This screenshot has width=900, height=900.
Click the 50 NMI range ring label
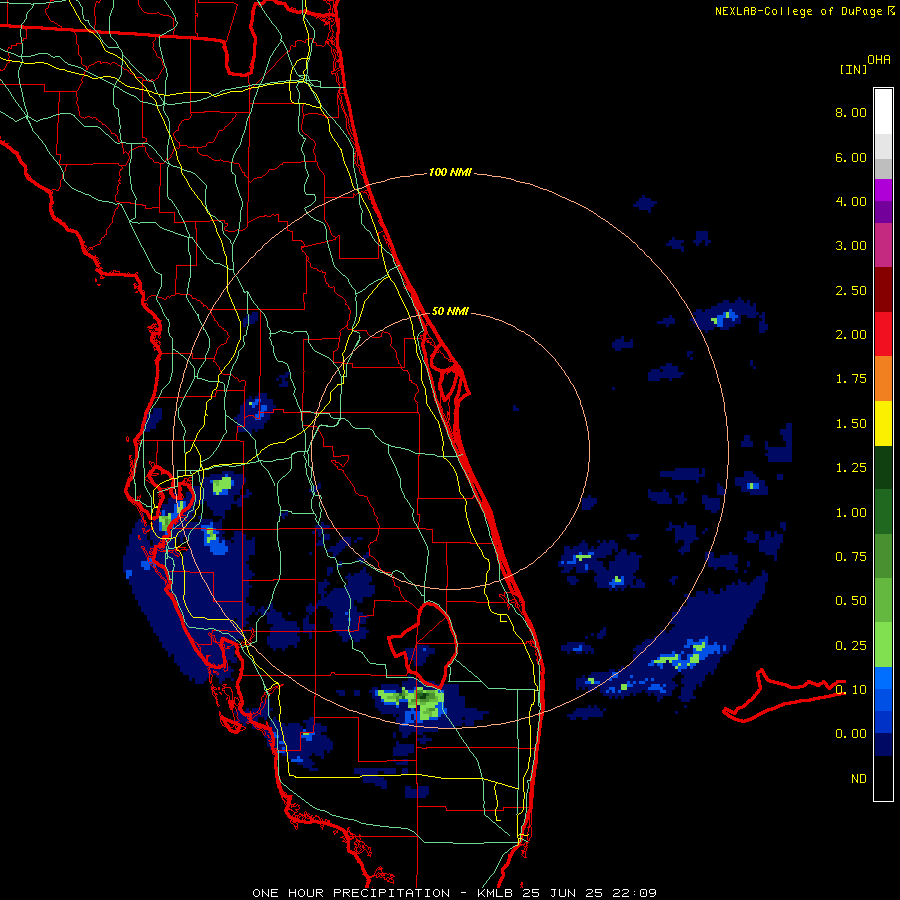tap(450, 311)
